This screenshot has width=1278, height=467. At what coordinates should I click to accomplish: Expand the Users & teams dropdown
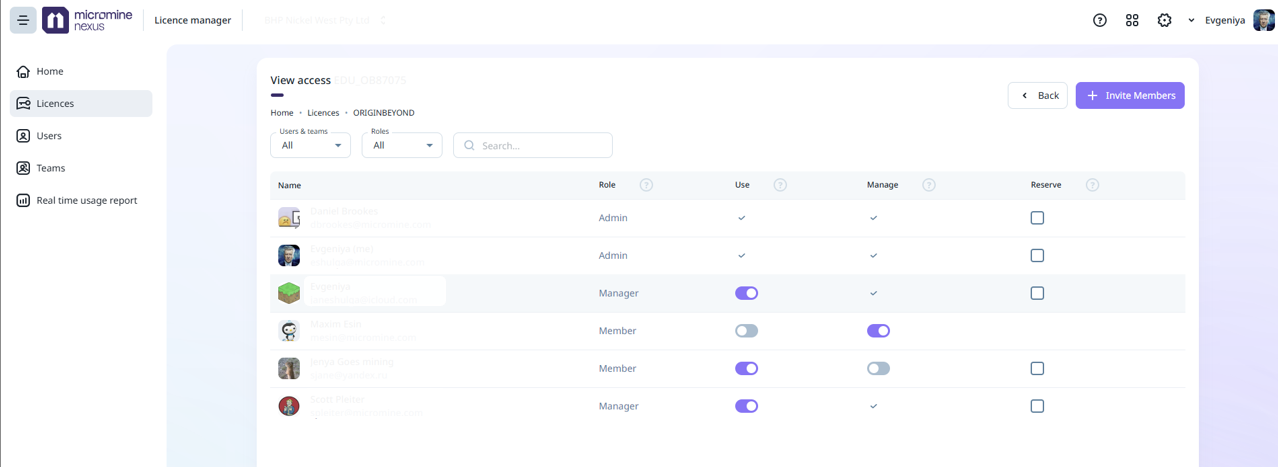(x=310, y=146)
